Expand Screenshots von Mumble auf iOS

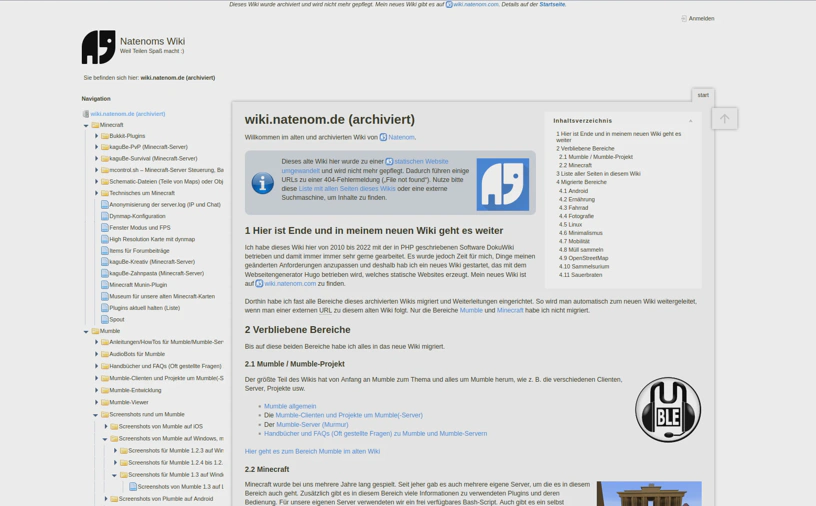point(106,426)
